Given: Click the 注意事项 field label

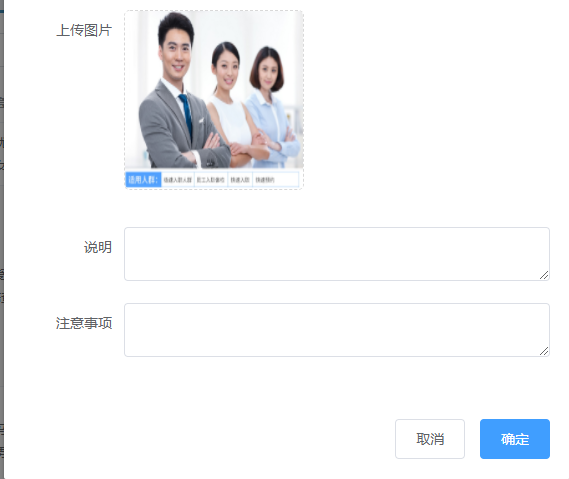Looking at the screenshot, I should [84, 323].
